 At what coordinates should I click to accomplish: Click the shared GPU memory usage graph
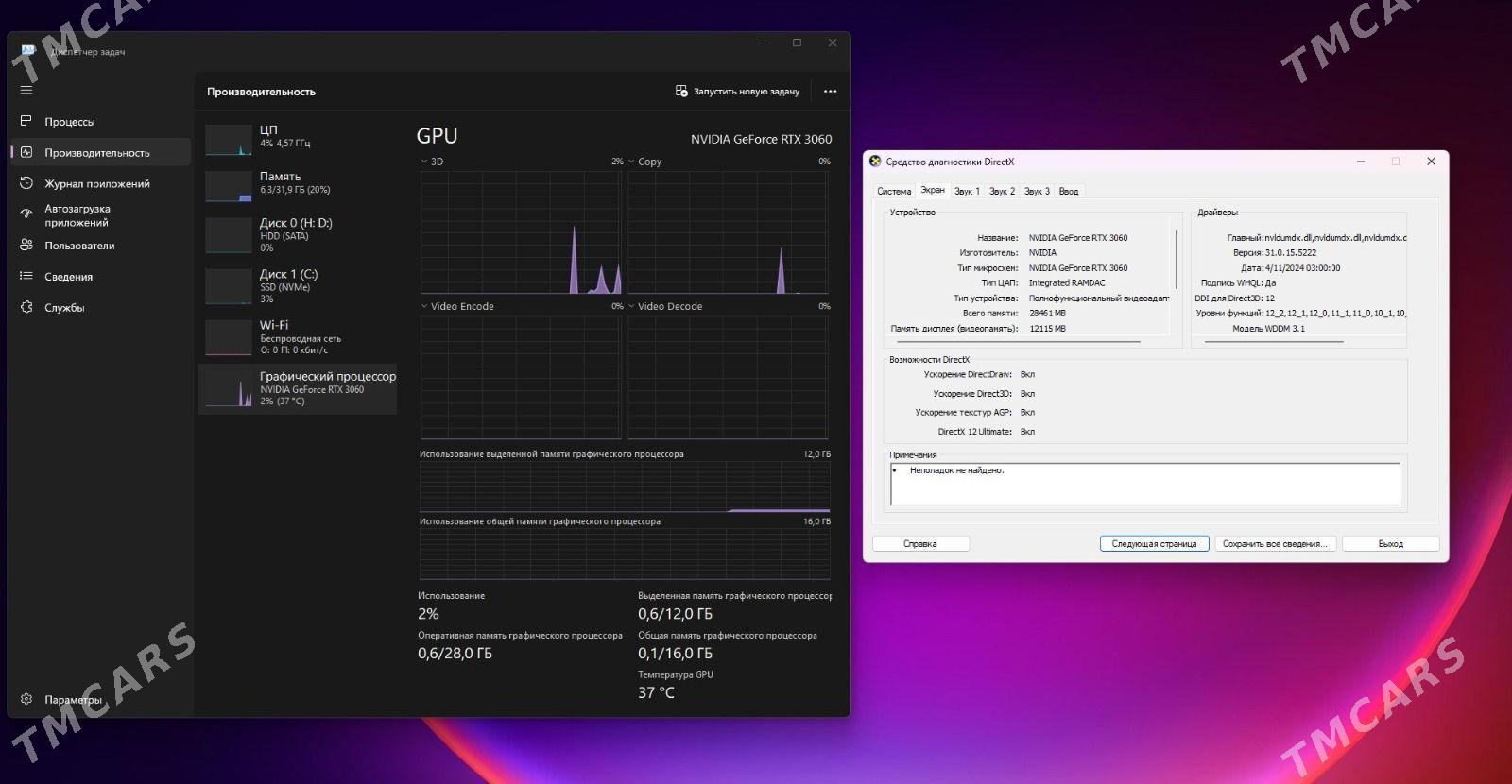(x=625, y=554)
